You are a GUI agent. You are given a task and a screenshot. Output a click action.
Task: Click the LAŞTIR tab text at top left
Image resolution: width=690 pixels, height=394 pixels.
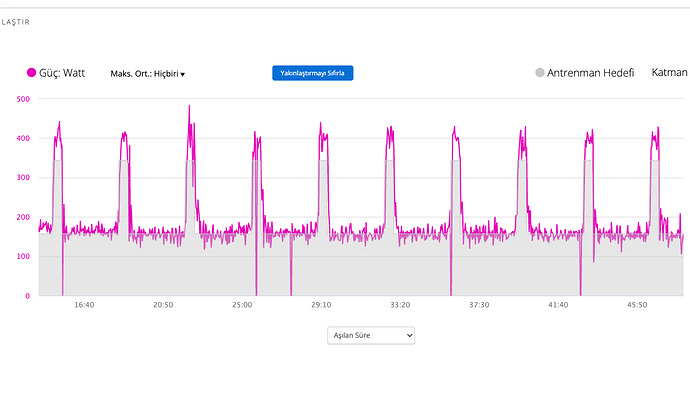[15, 22]
